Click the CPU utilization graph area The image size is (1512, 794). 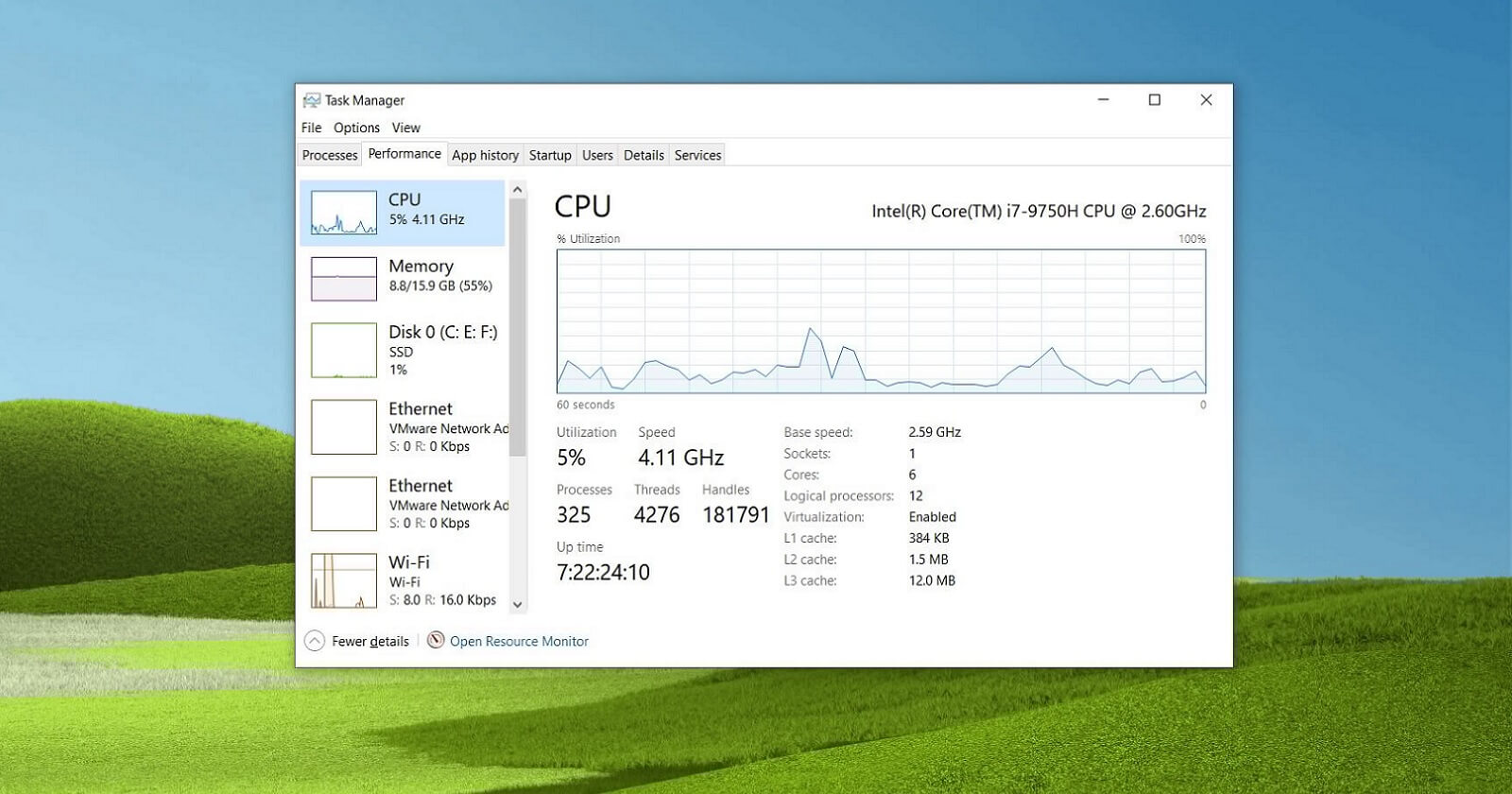click(881, 321)
